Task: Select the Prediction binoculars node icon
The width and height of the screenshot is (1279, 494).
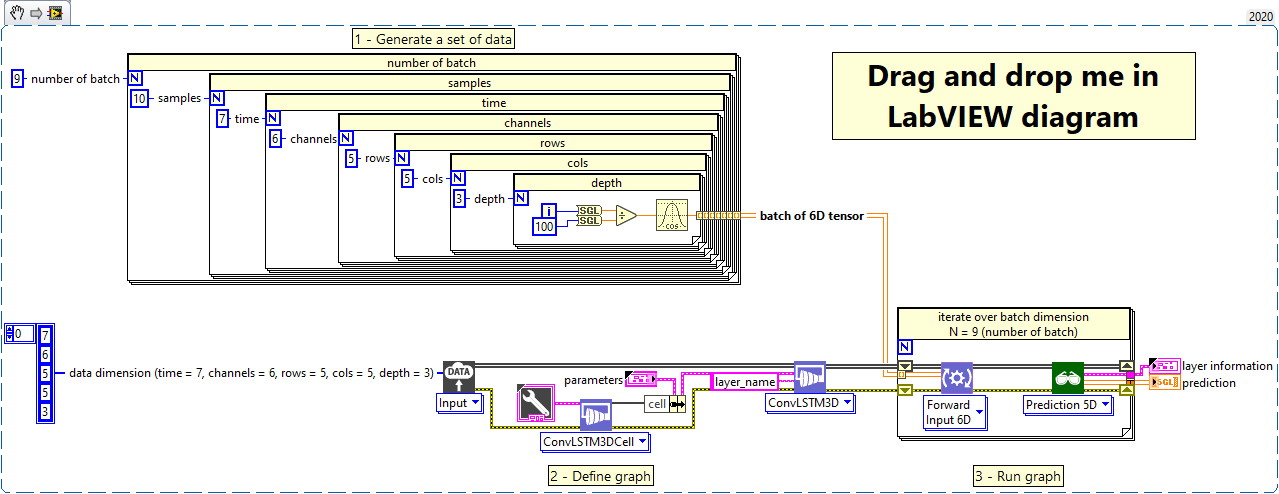Action: (x=1067, y=378)
